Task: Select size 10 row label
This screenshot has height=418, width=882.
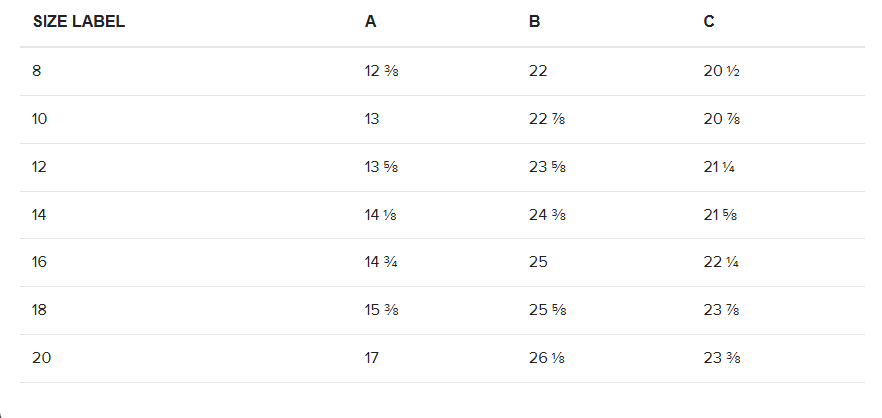Action: 39,119
